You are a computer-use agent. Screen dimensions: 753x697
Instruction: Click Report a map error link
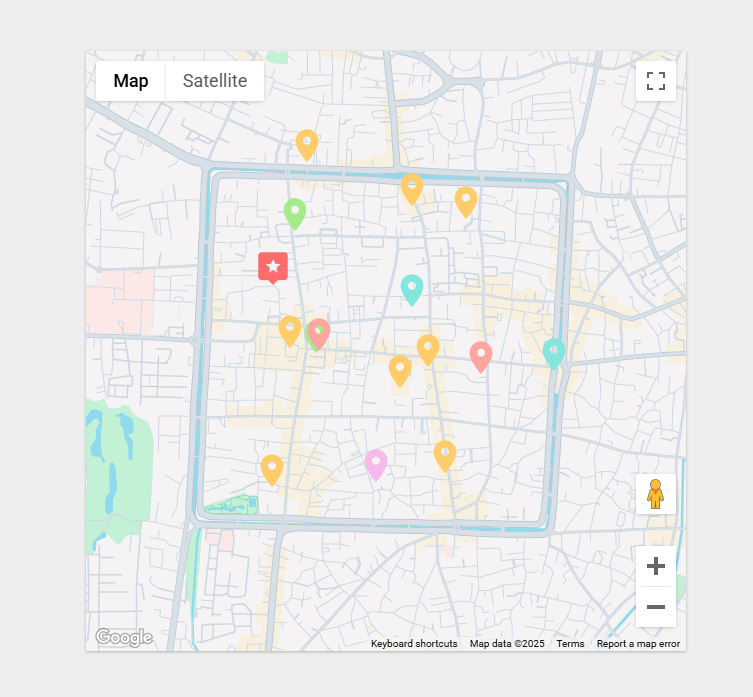point(638,644)
